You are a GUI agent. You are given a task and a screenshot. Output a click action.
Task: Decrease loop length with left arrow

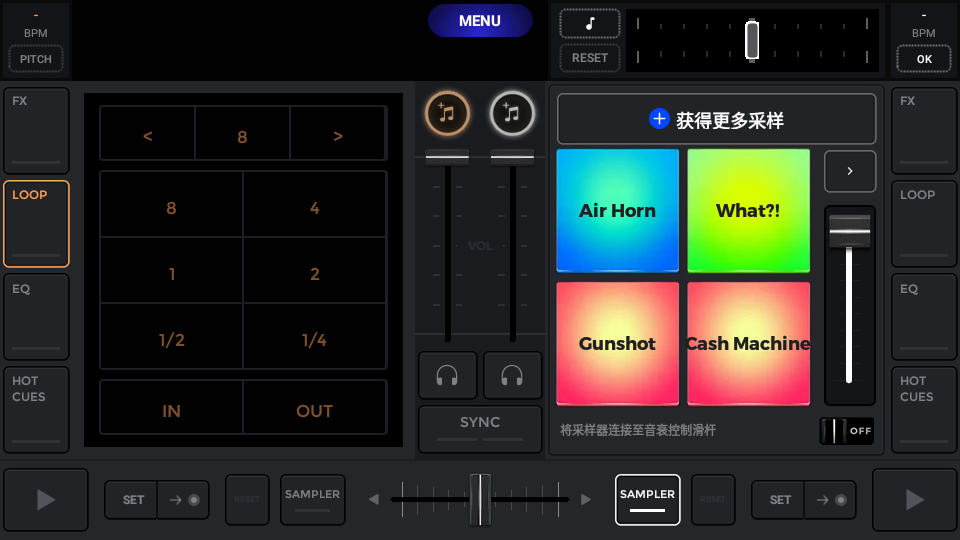148,136
